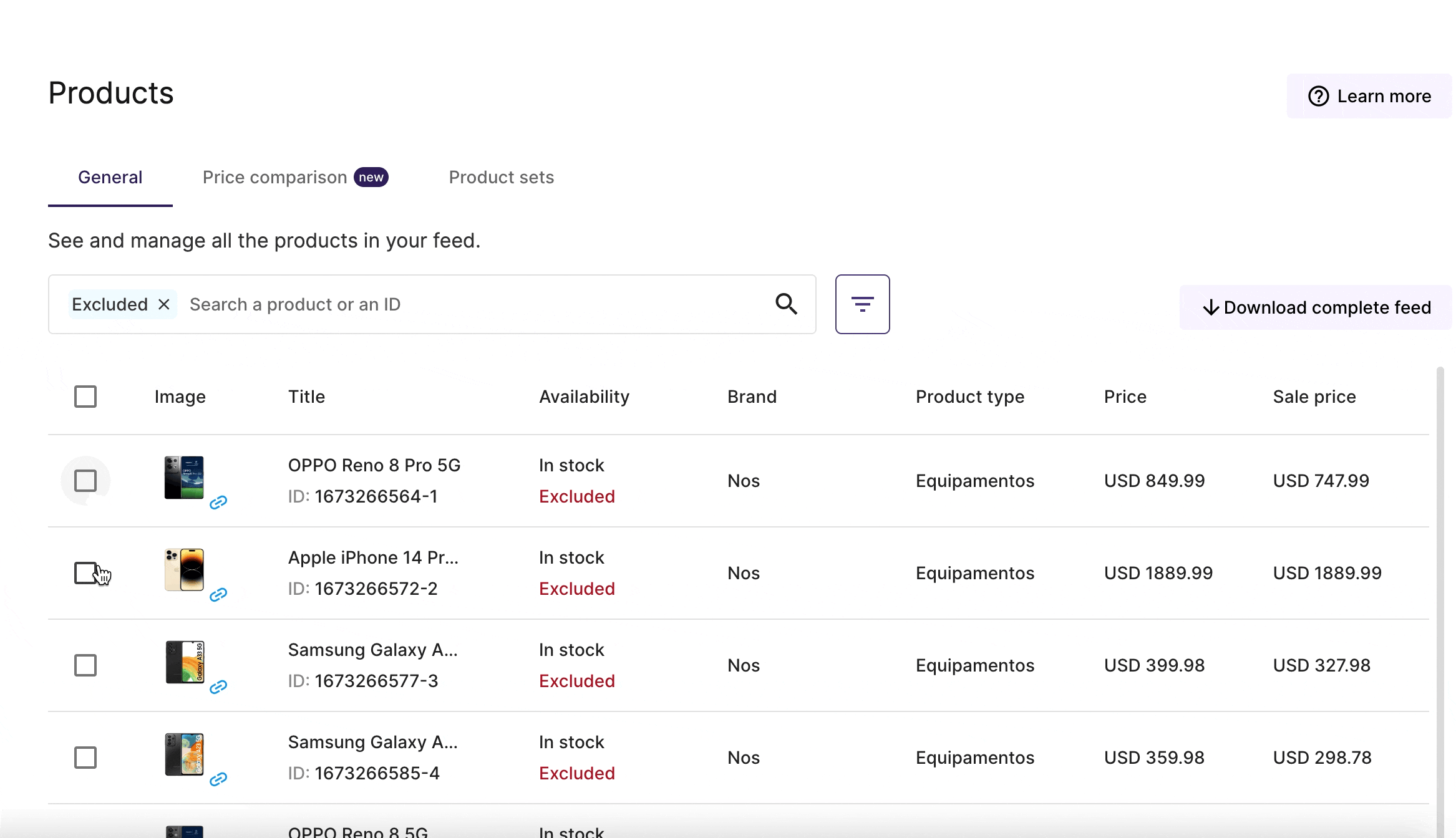Toggle the select-all header checkbox
Viewport: 1456px width, 838px height.
tap(85, 397)
